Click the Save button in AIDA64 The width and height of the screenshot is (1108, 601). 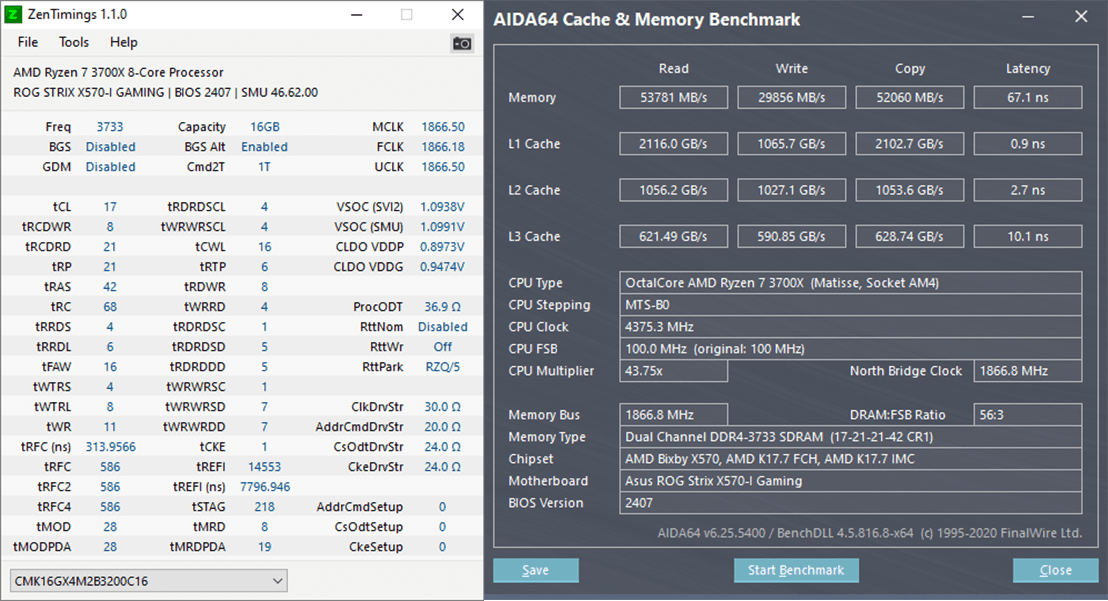coord(536,570)
